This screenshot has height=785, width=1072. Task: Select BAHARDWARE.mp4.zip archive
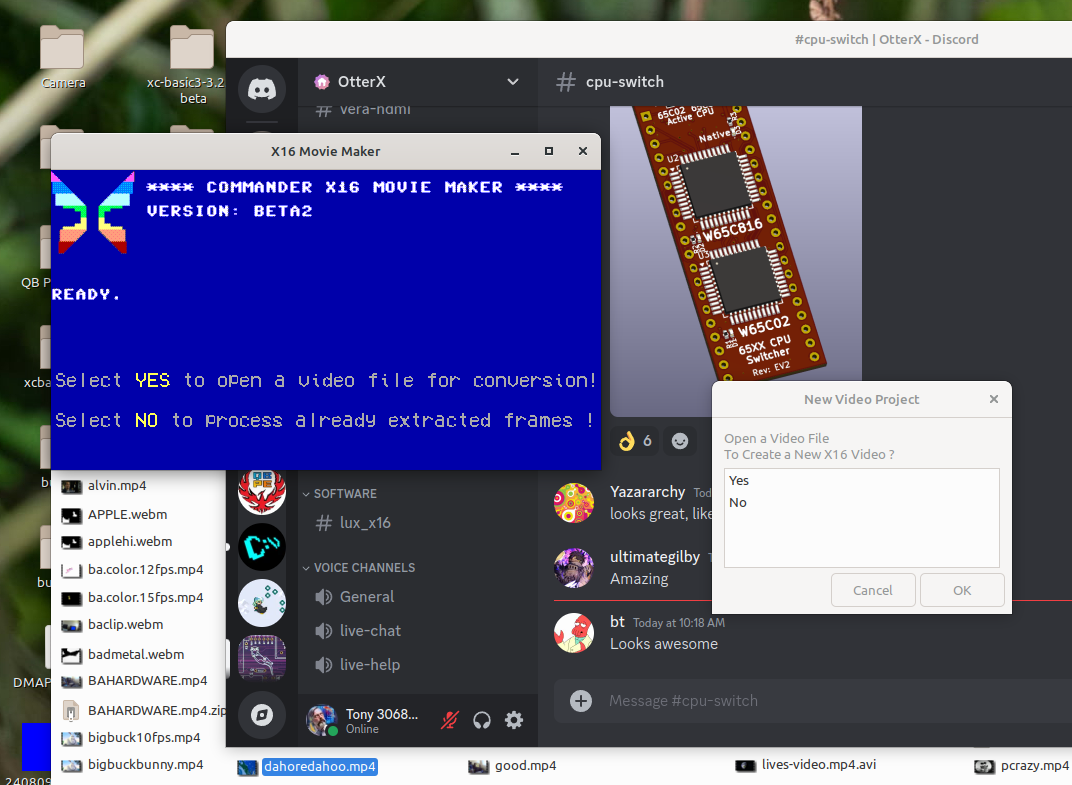[143, 710]
